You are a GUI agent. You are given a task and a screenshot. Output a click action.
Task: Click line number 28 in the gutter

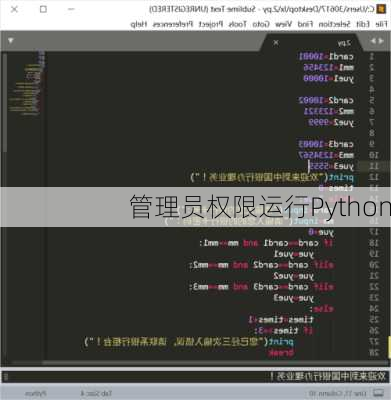373,352
